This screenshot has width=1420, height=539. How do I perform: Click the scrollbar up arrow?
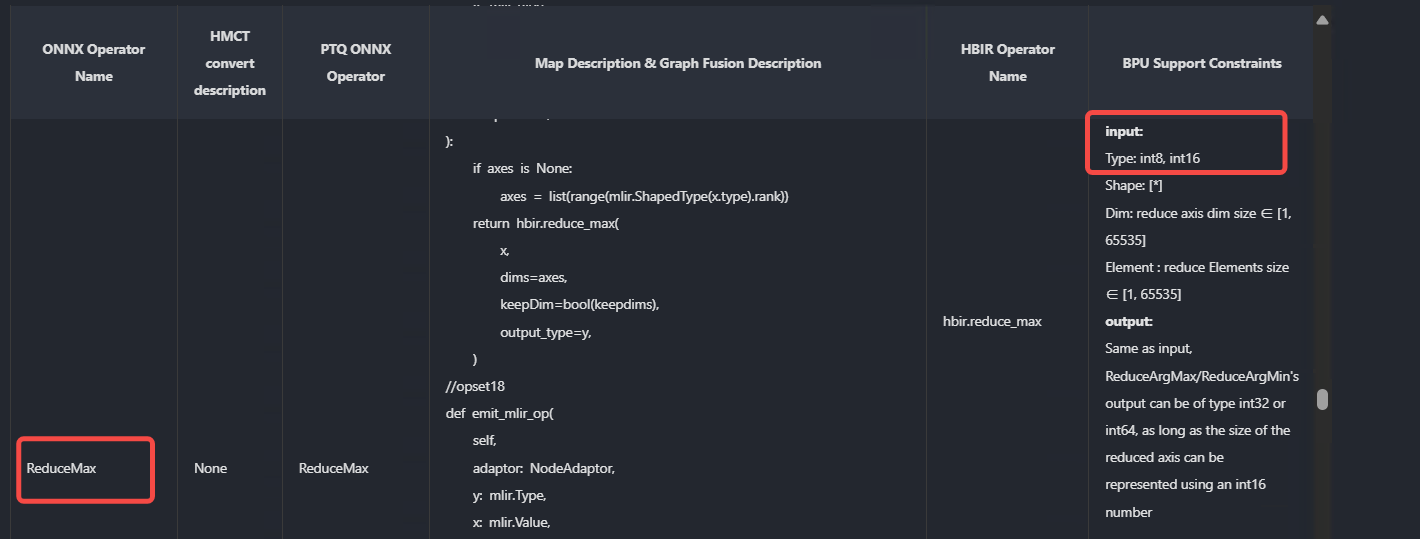point(1322,20)
